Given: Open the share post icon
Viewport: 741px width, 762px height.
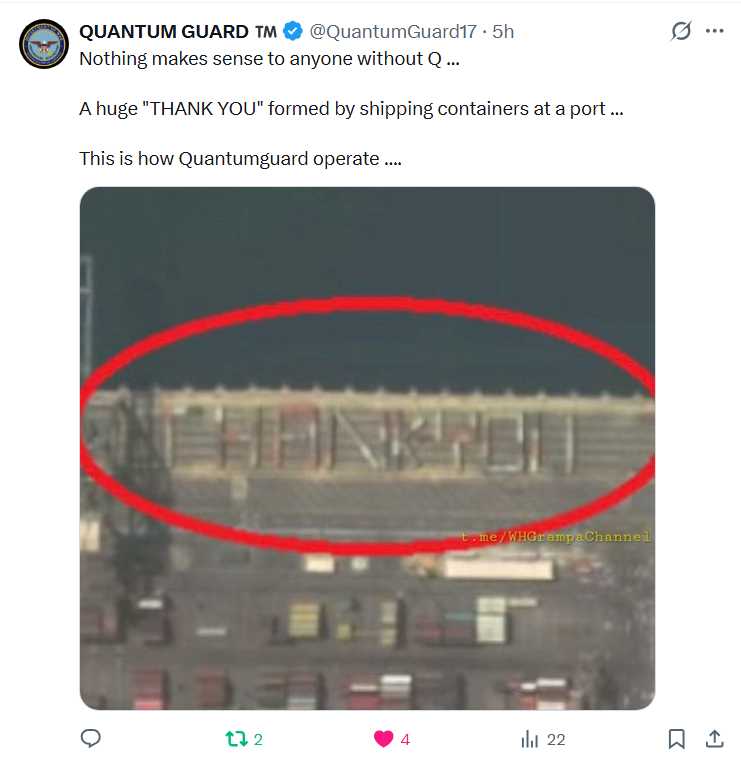Looking at the screenshot, I should pos(714,738).
